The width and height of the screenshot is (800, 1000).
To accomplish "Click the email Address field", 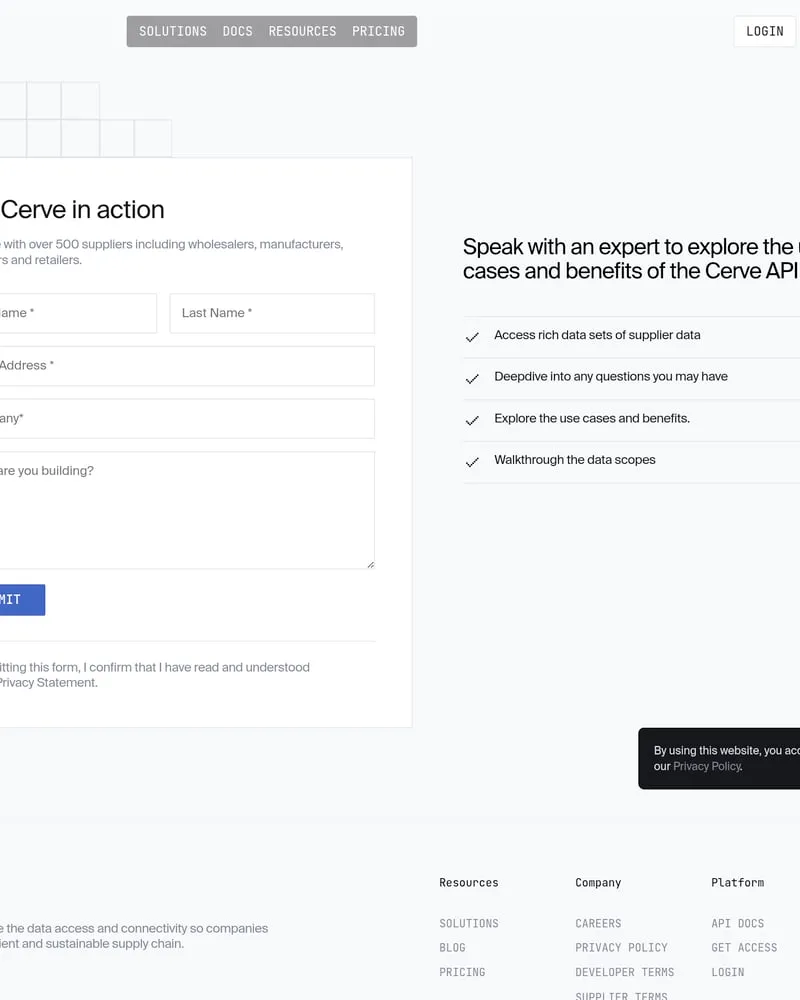I will click(187, 366).
